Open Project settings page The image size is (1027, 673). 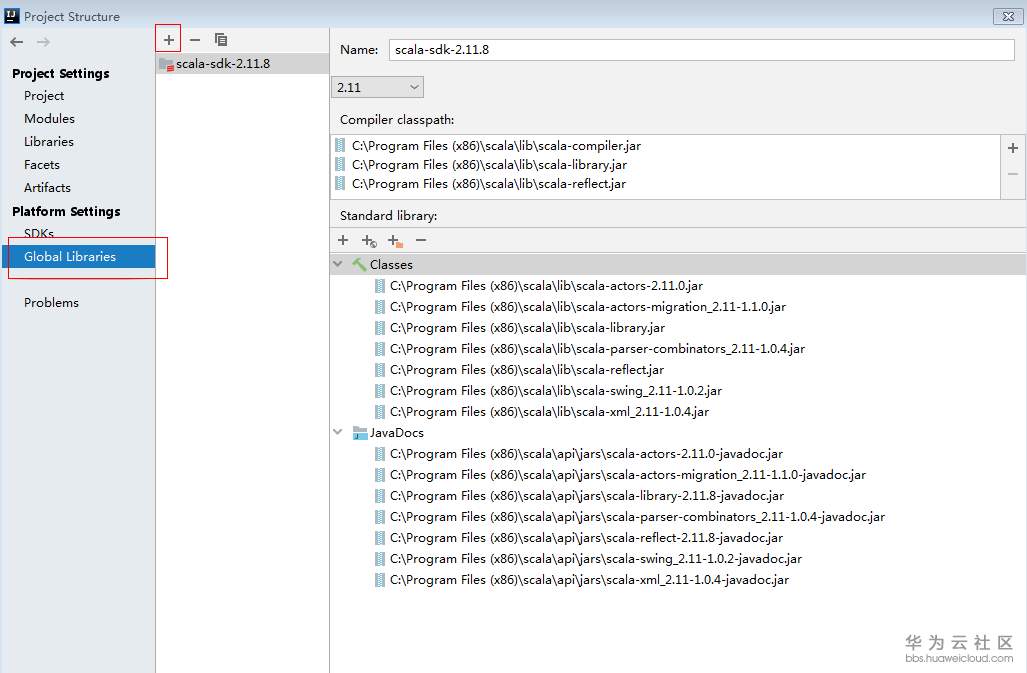44,96
